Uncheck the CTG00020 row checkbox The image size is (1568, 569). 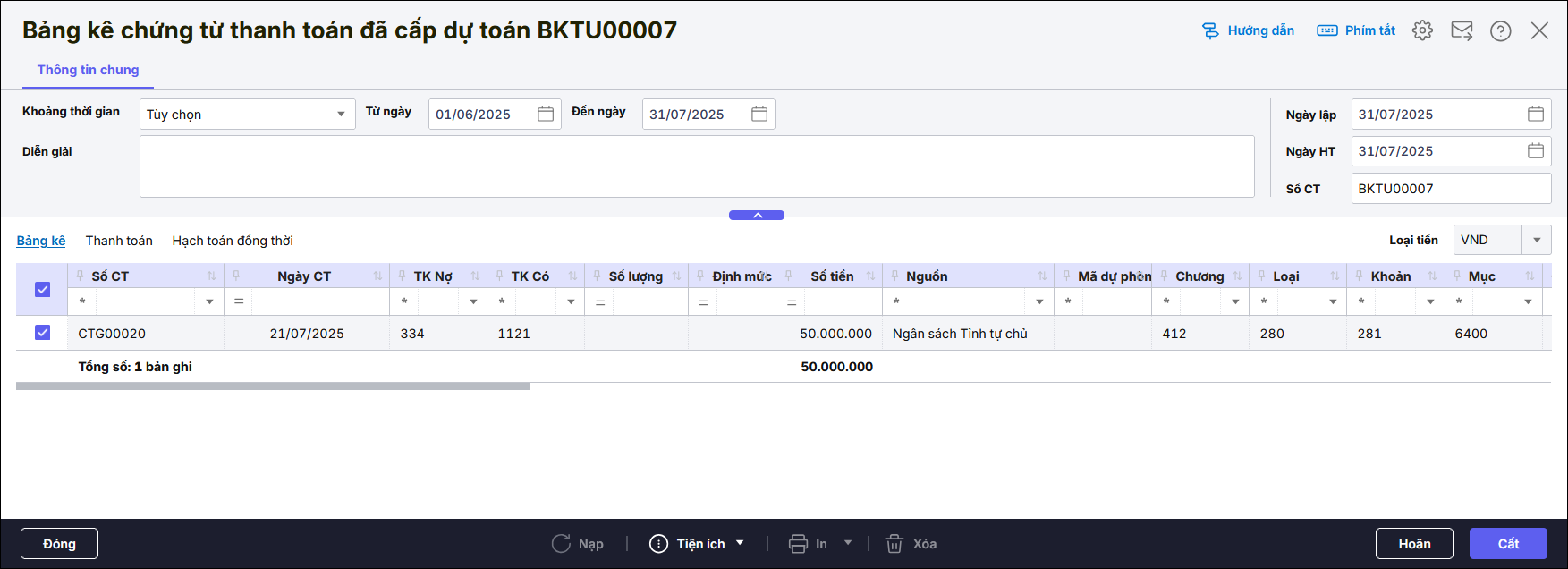point(42,332)
